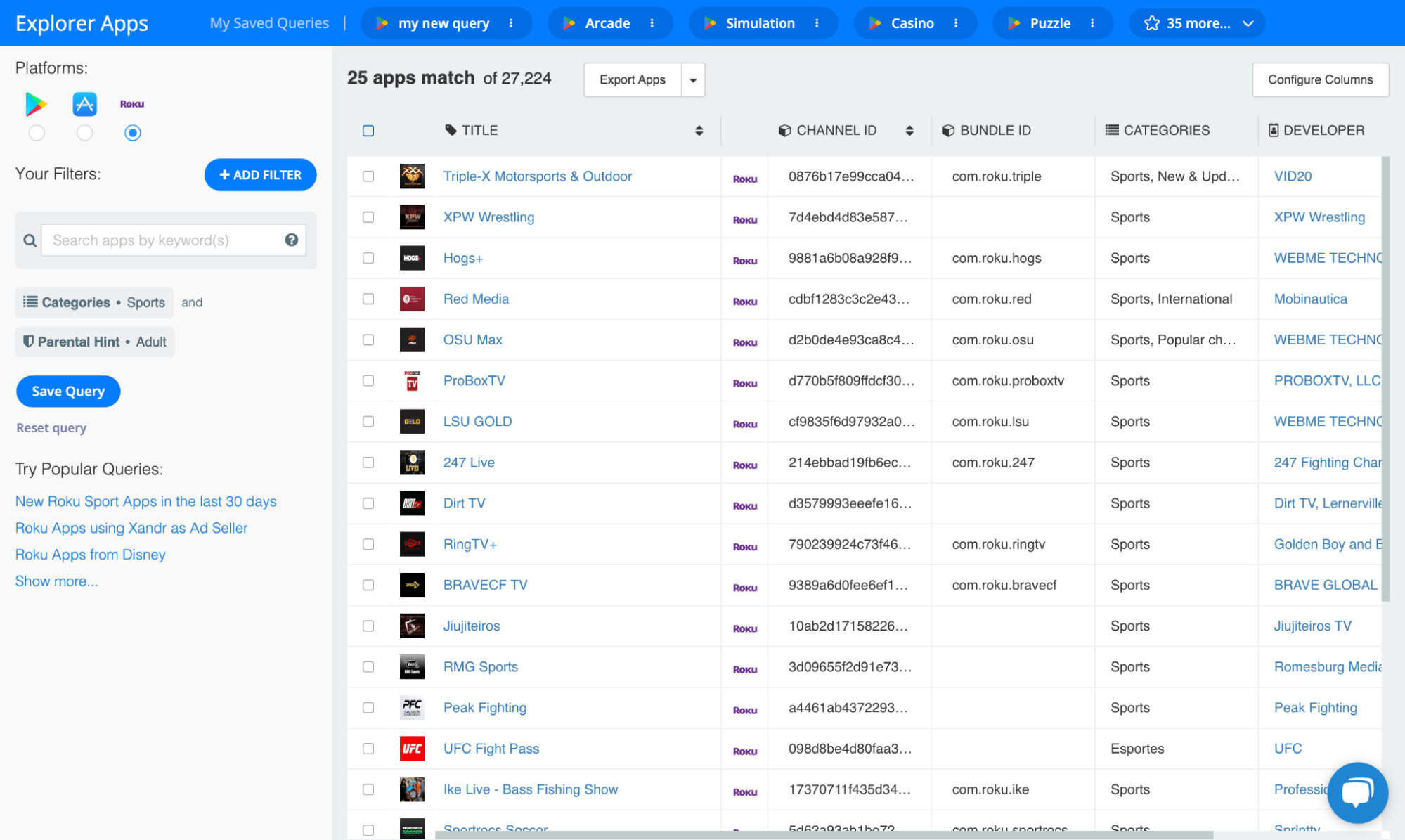Expand the 35 more saved queries dropdown
This screenshot has height=840, width=1405.
click(1197, 23)
